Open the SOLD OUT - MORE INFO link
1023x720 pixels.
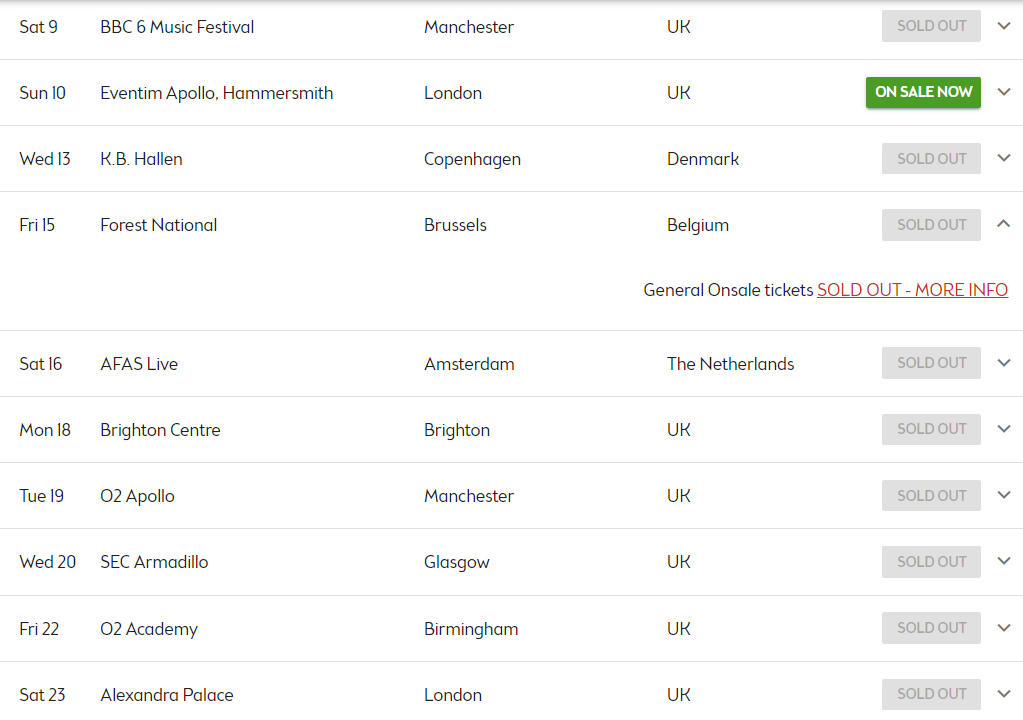pos(912,290)
